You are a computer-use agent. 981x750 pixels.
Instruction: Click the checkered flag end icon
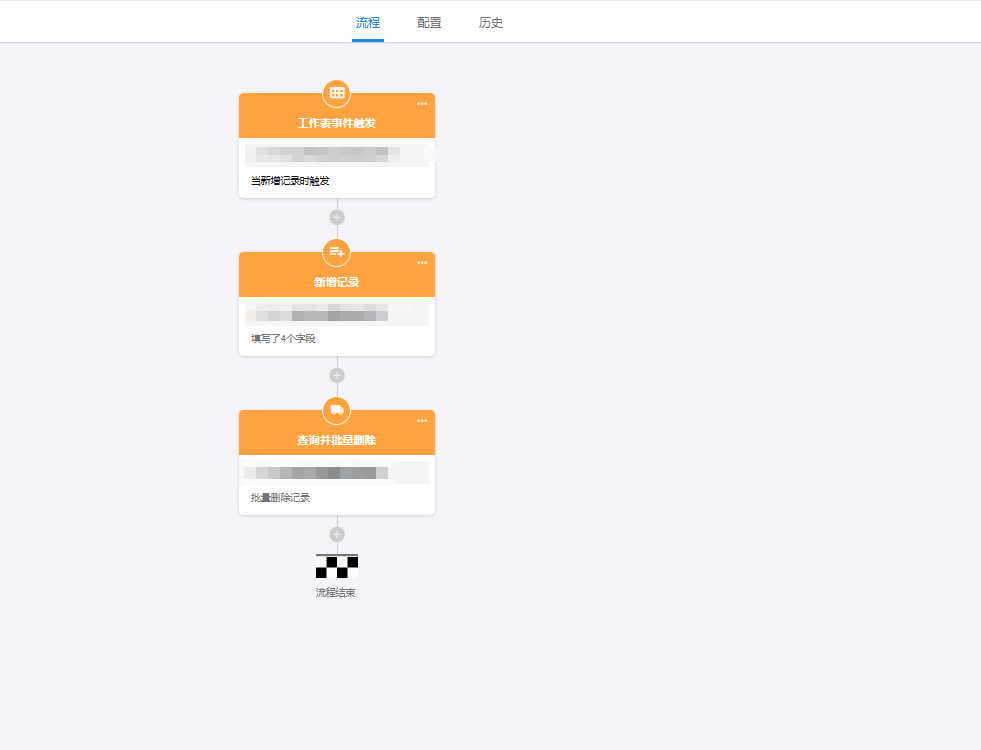(337, 566)
